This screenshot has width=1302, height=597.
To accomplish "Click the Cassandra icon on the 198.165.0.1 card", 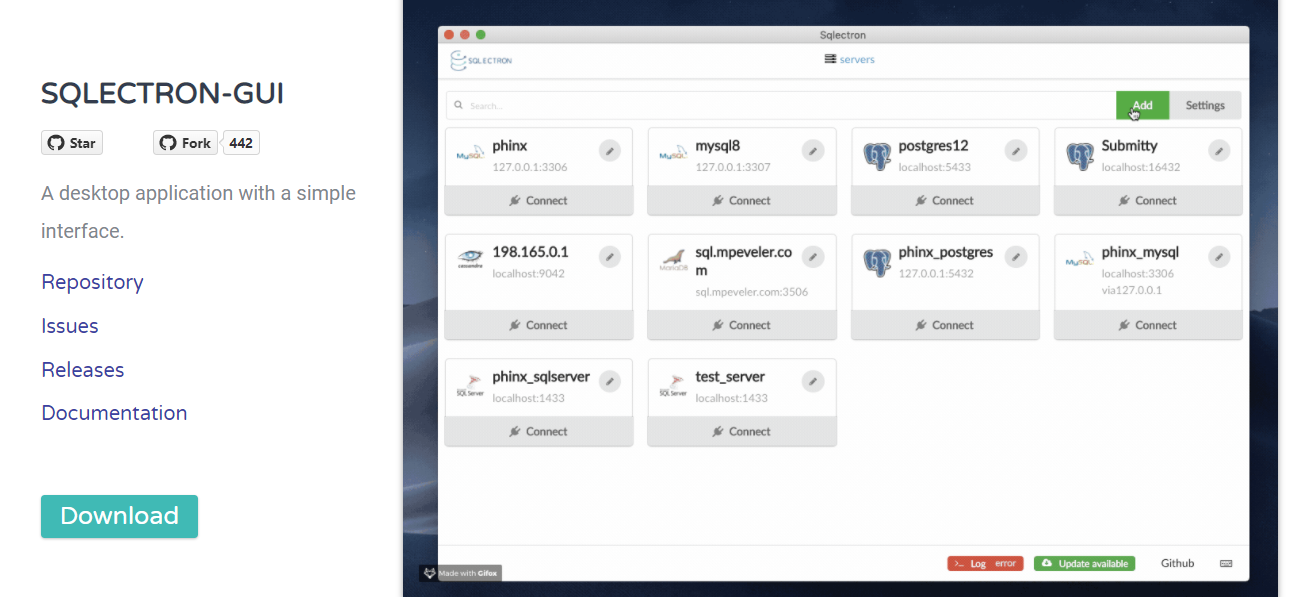I will pos(470,256).
